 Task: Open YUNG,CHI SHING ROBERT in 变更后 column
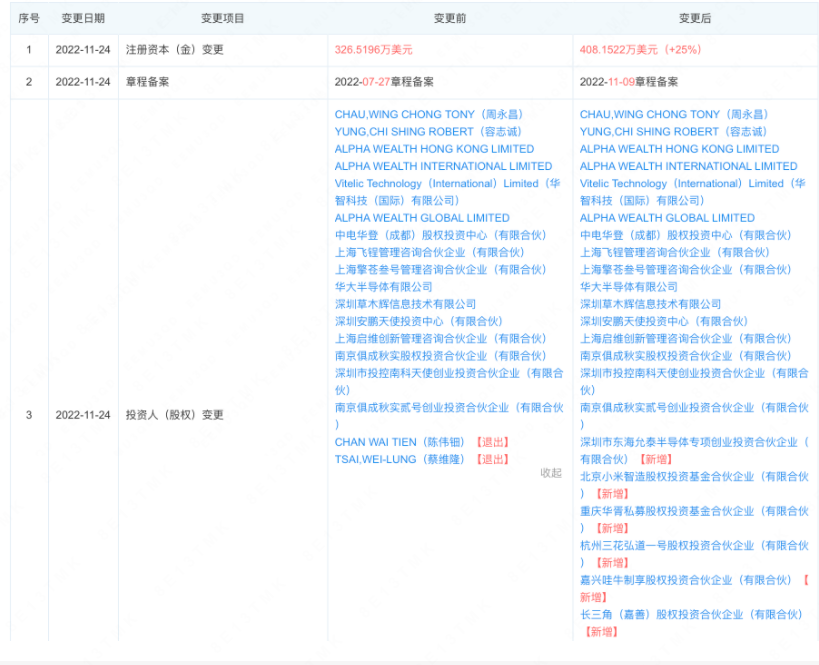pos(673,132)
